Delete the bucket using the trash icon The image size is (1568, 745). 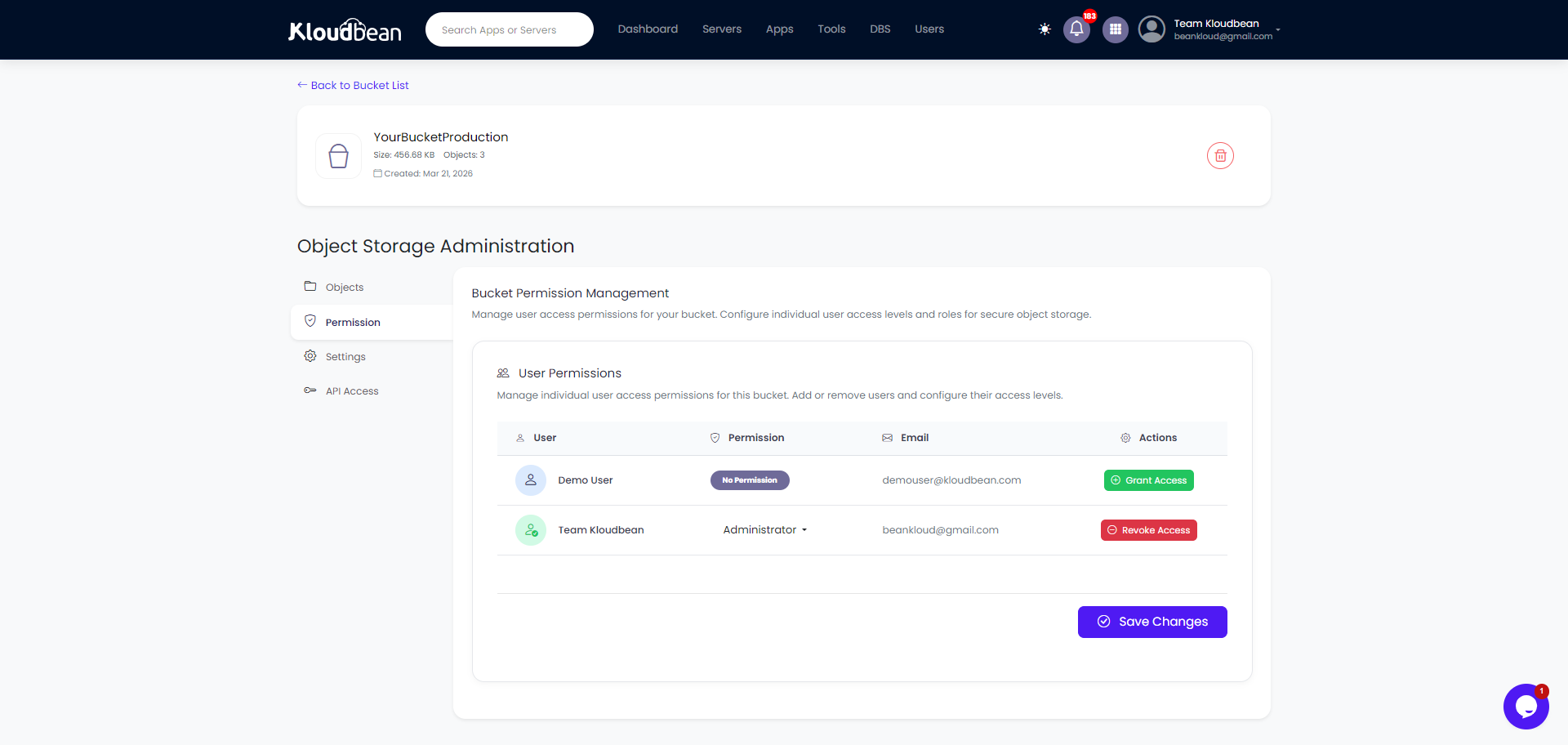(1220, 155)
